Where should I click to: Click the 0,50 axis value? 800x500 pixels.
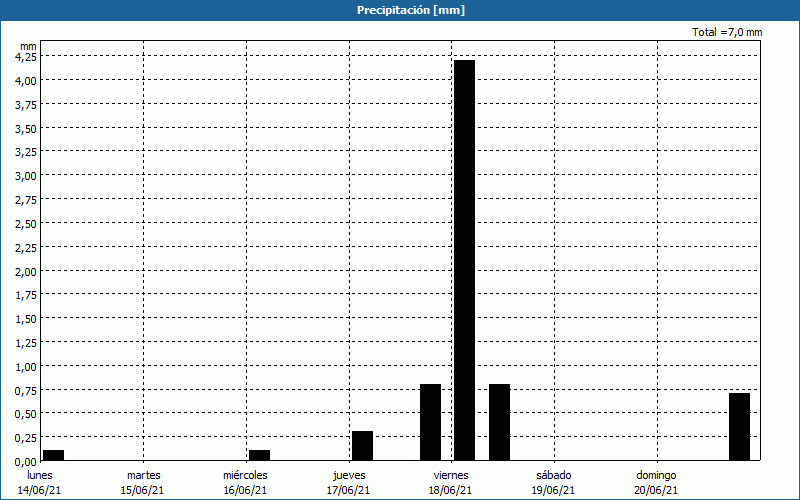[x=26, y=414]
